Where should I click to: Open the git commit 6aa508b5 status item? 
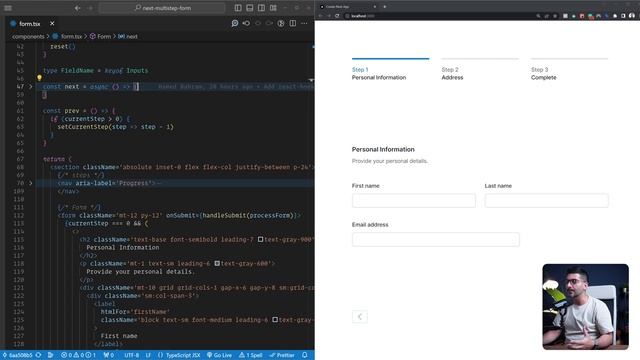coord(18,355)
